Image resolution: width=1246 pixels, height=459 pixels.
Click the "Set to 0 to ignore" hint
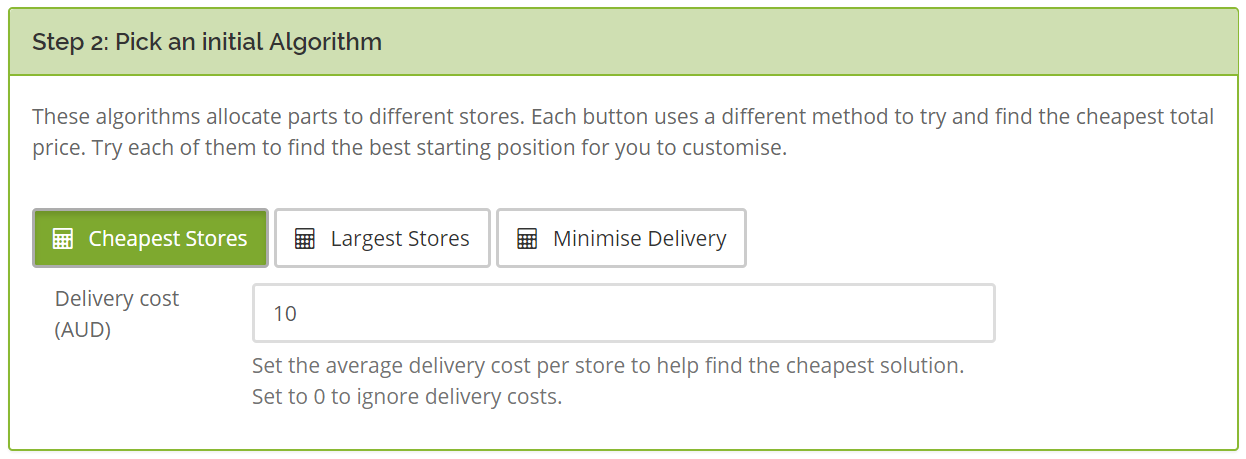pos(407,396)
